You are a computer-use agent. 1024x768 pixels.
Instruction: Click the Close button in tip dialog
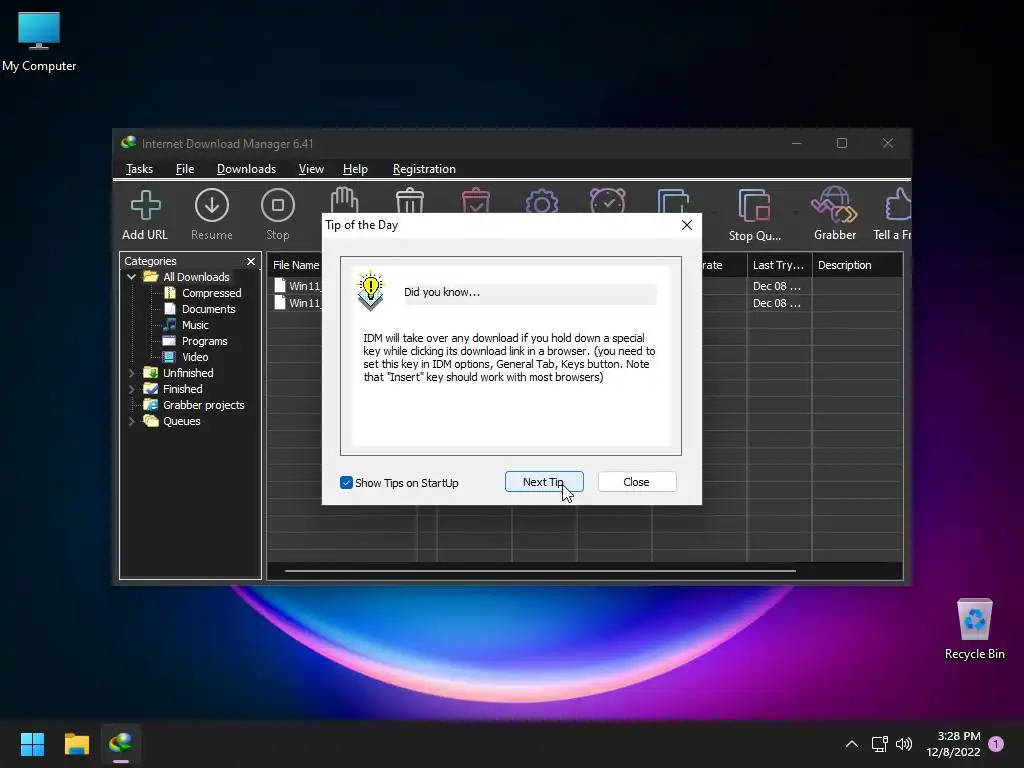pos(637,482)
